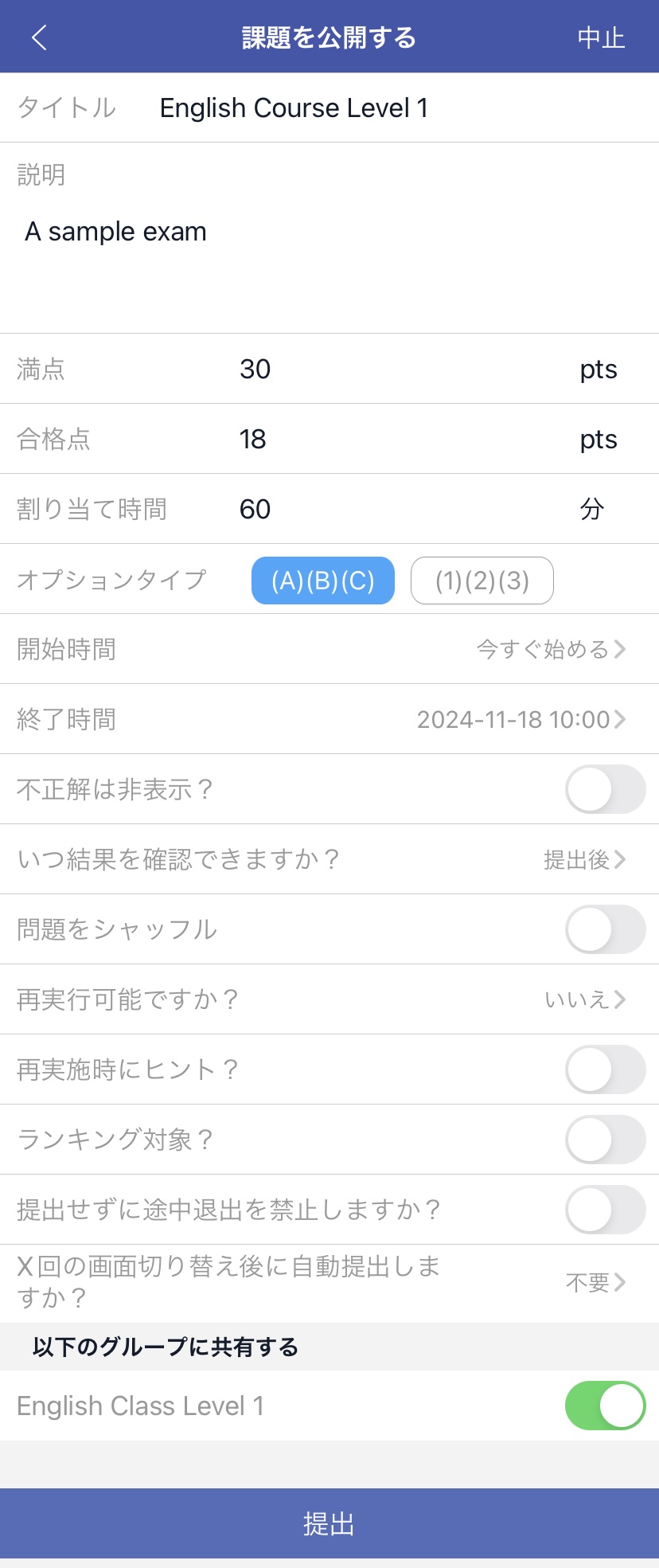Viewport: 659px width, 1568px height.
Task: Enable ランキング対象 switch
Action: (605, 1140)
